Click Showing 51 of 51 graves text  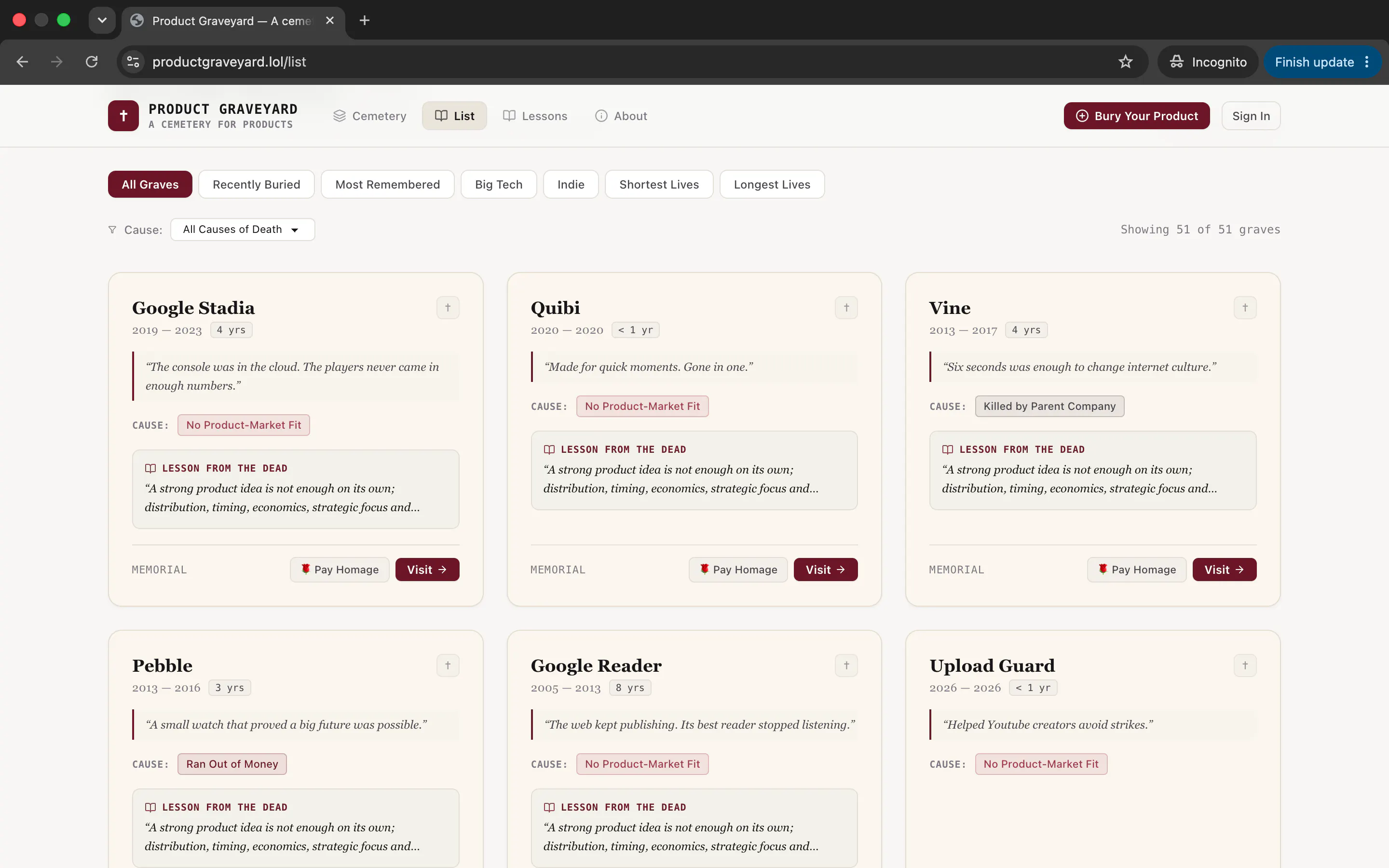coord(1200,230)
